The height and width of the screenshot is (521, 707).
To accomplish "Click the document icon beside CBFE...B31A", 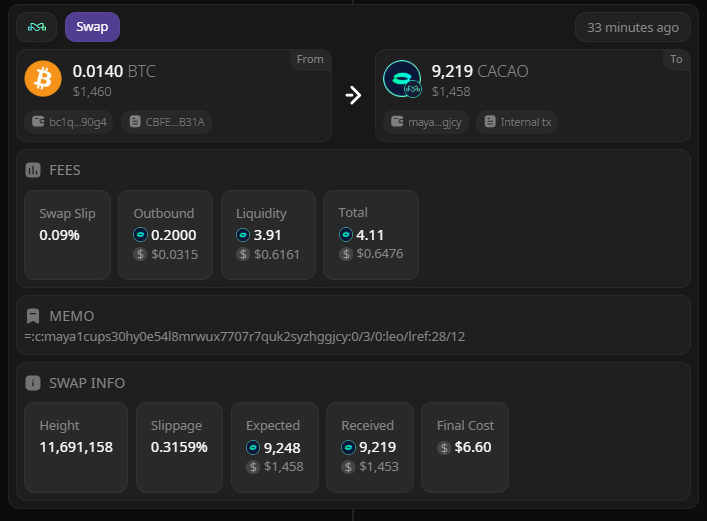I will pyautogui.click(x=135, y=121).
